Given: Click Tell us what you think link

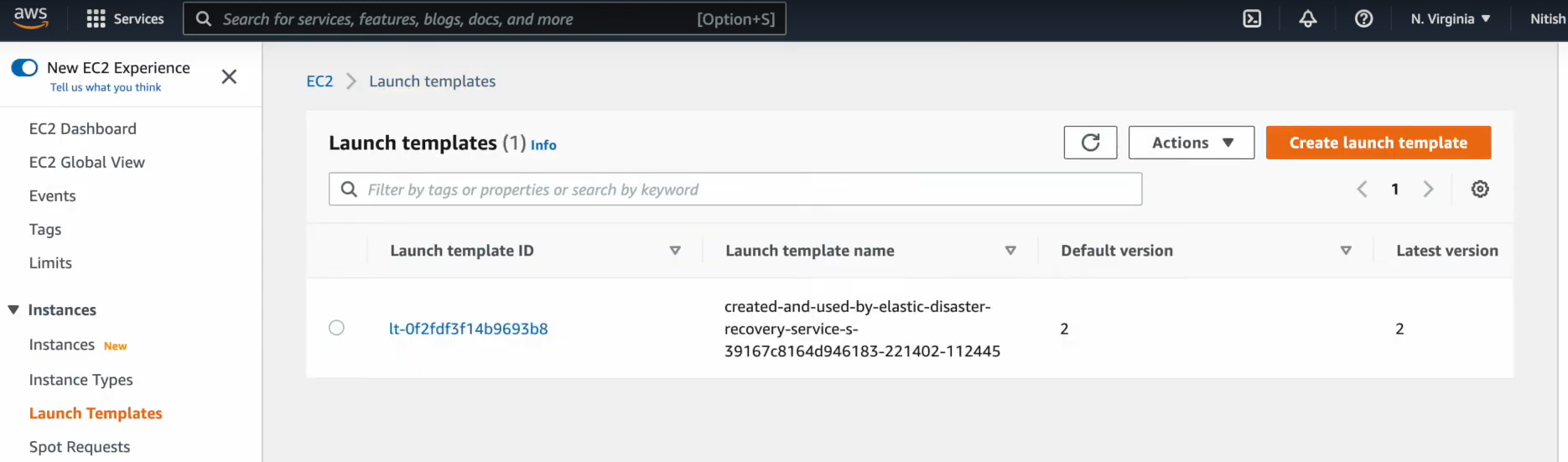Looking at the screenshot, I should coord(106,87).
